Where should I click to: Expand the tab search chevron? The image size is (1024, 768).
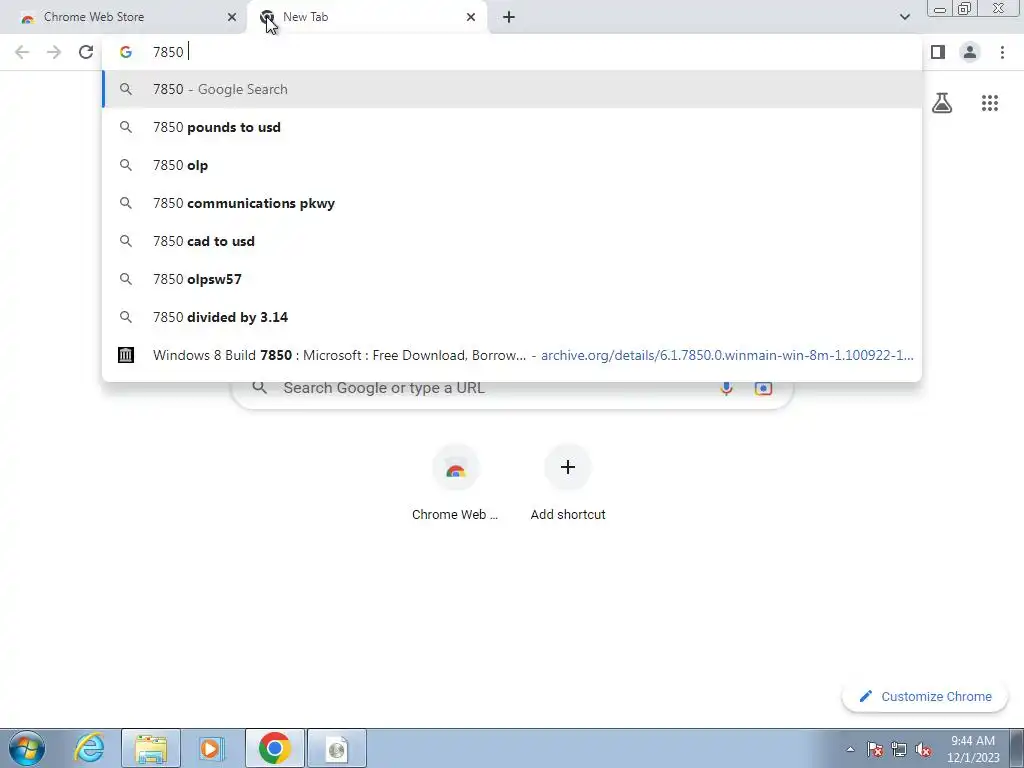coord(904,17)
